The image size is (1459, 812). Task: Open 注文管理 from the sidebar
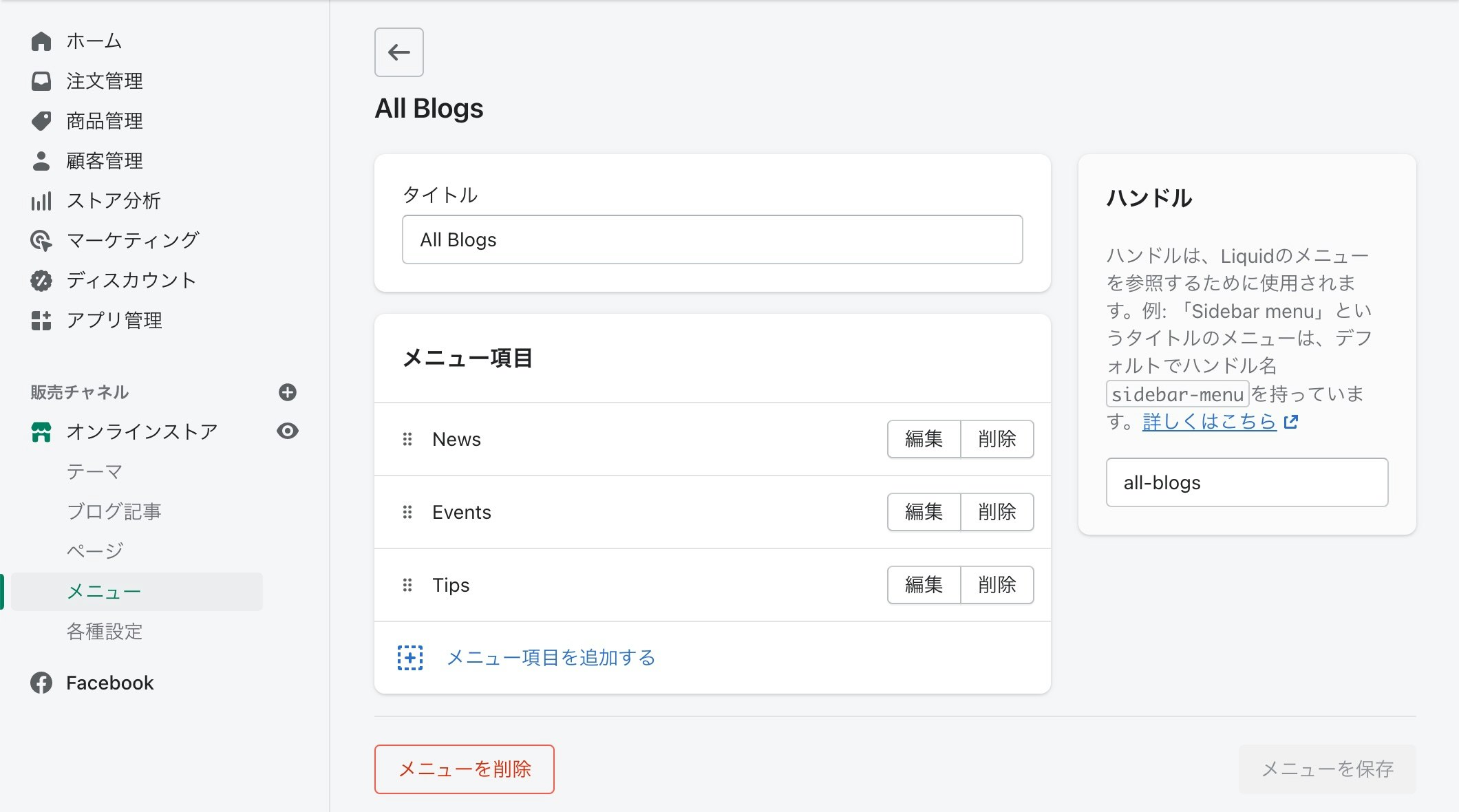(41, 81)
